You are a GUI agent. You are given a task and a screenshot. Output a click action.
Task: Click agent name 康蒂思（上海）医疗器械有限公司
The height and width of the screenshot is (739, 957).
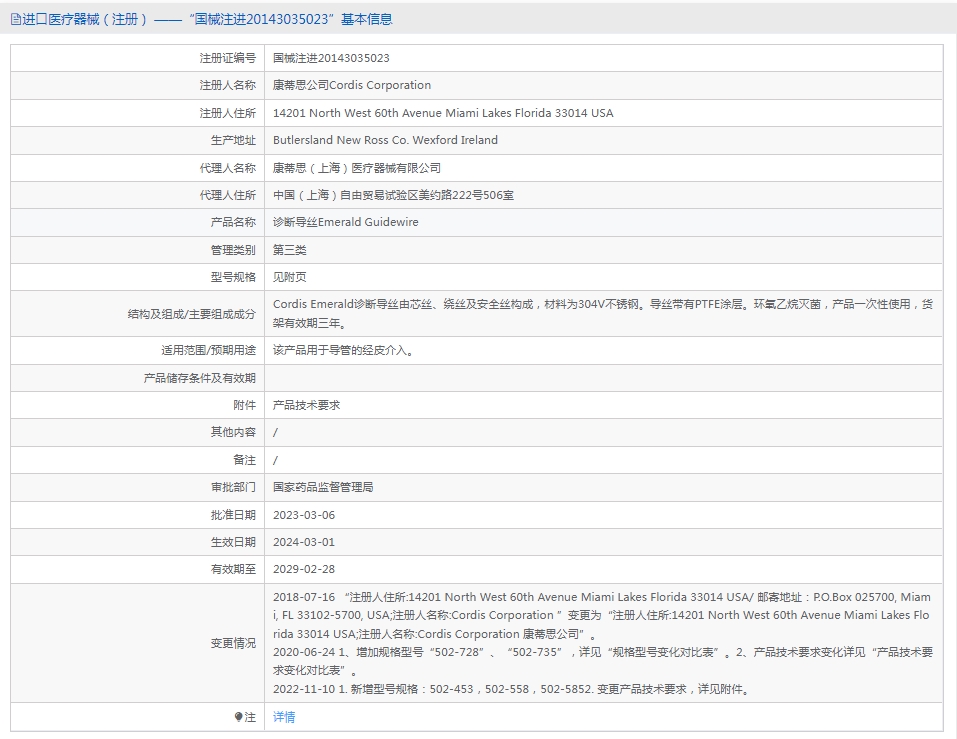356,168
